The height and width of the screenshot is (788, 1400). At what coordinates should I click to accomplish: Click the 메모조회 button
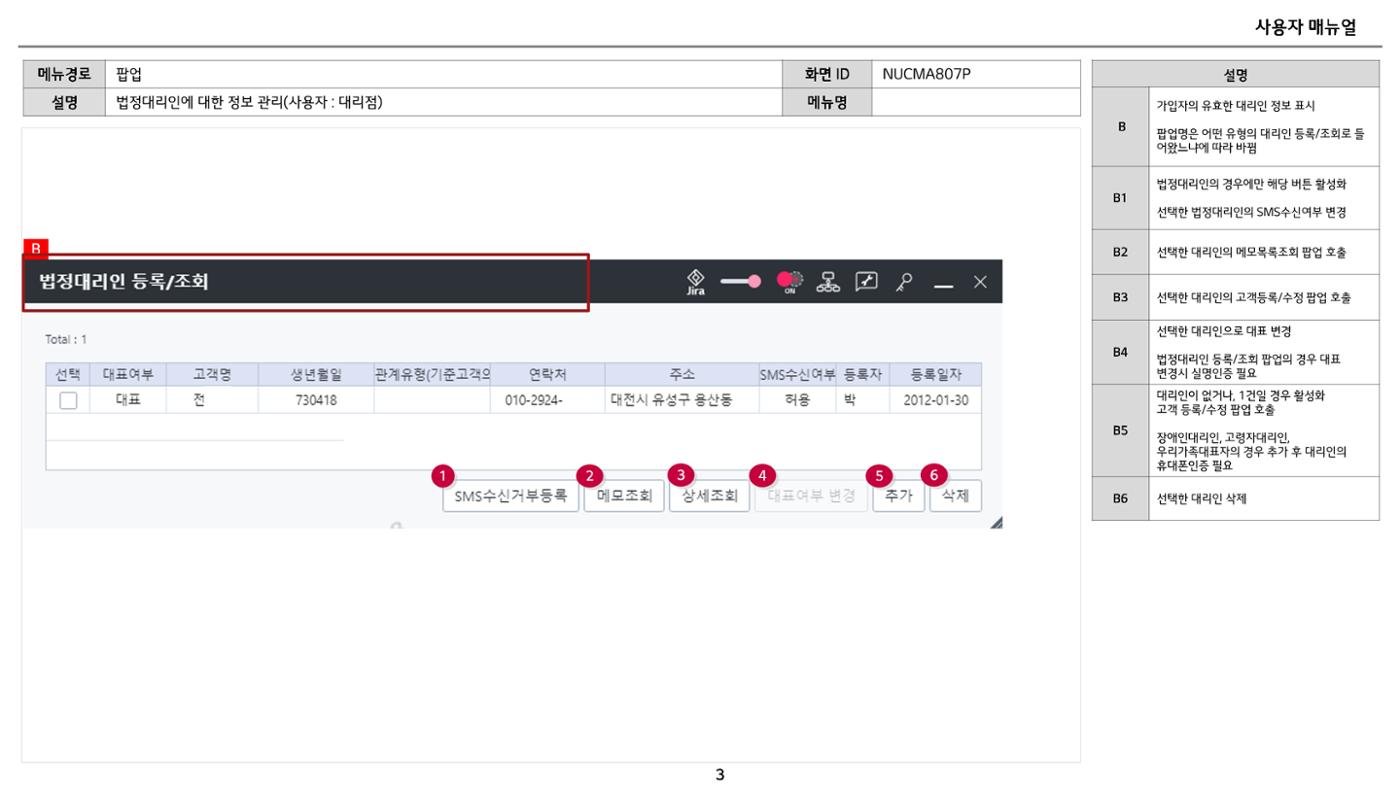coord(624,496)
